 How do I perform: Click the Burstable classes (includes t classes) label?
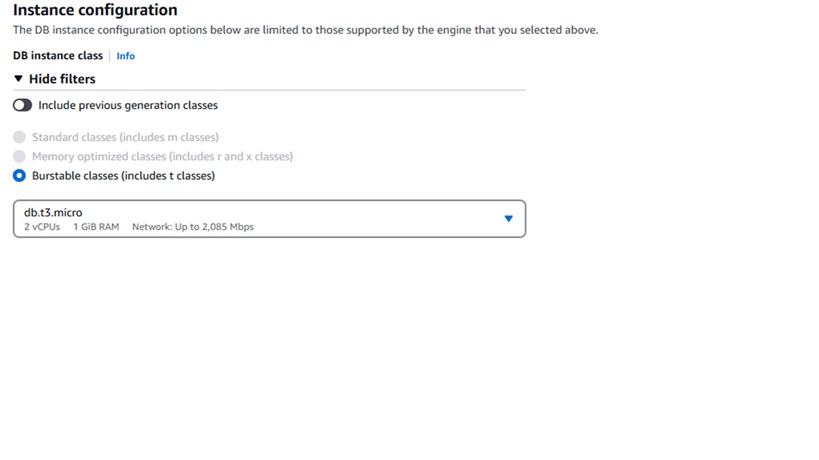pyautogui.click(x=123, y=176)
